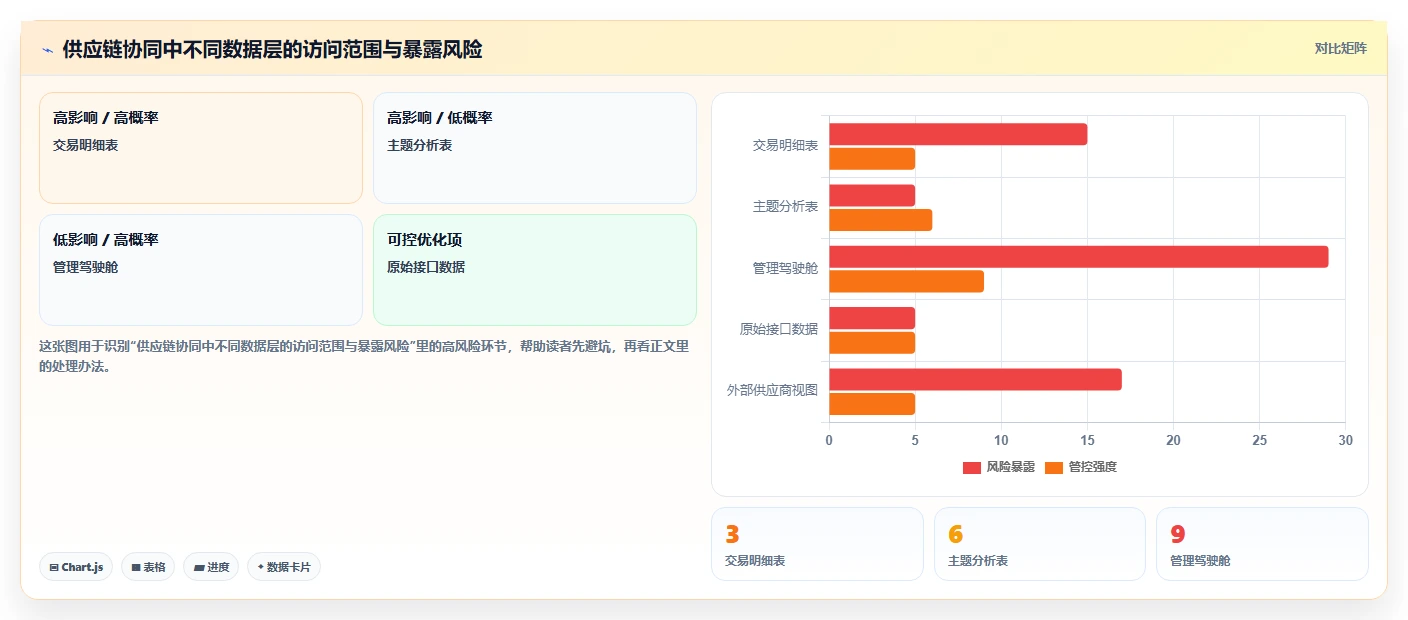Open the stat card showing 9 管理驾驶舱
This screenshot has height=620, width=1408.
pyautogui.click(x=1262, y=544)
